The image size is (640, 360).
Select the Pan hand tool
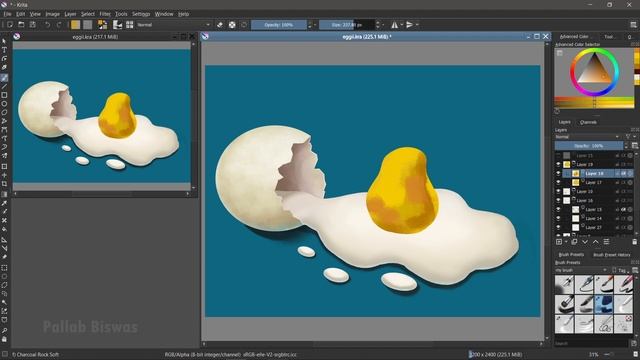(x=4, y=339)
